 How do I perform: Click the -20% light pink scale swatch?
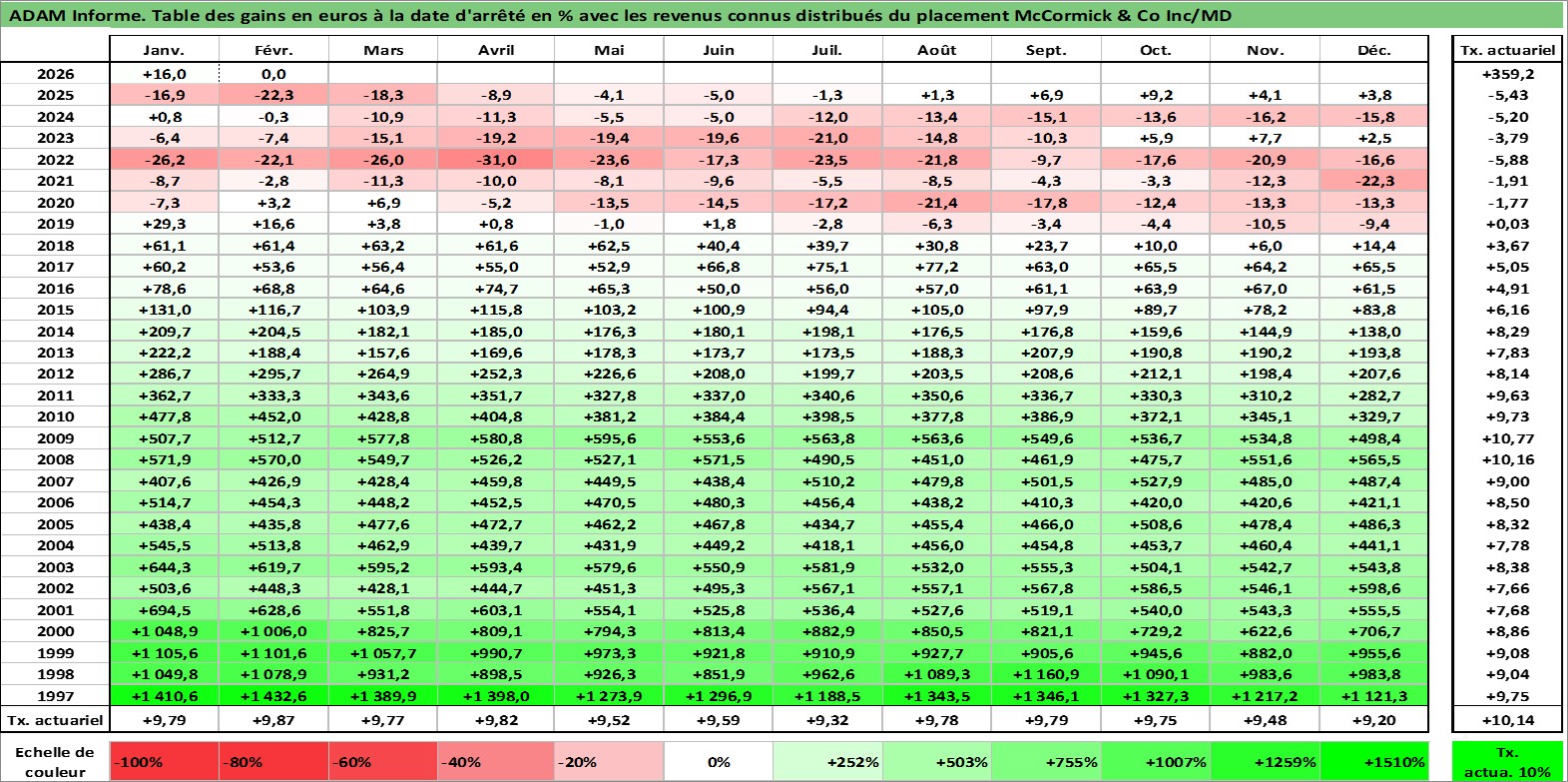(609, 761)
